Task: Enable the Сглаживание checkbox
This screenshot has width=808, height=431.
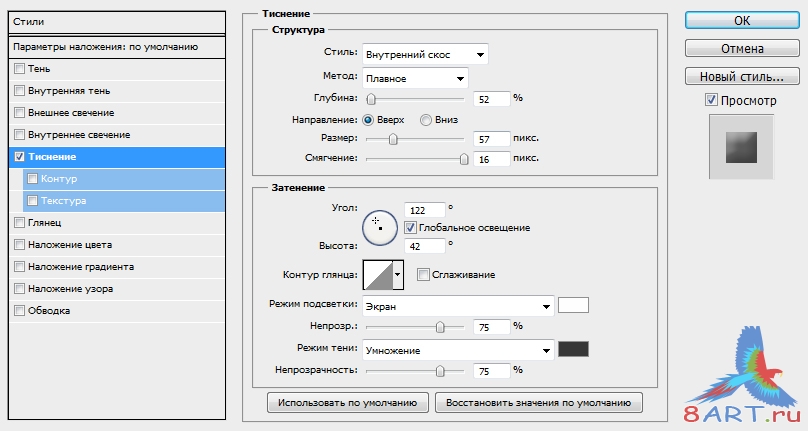Action: pos(423,275)
